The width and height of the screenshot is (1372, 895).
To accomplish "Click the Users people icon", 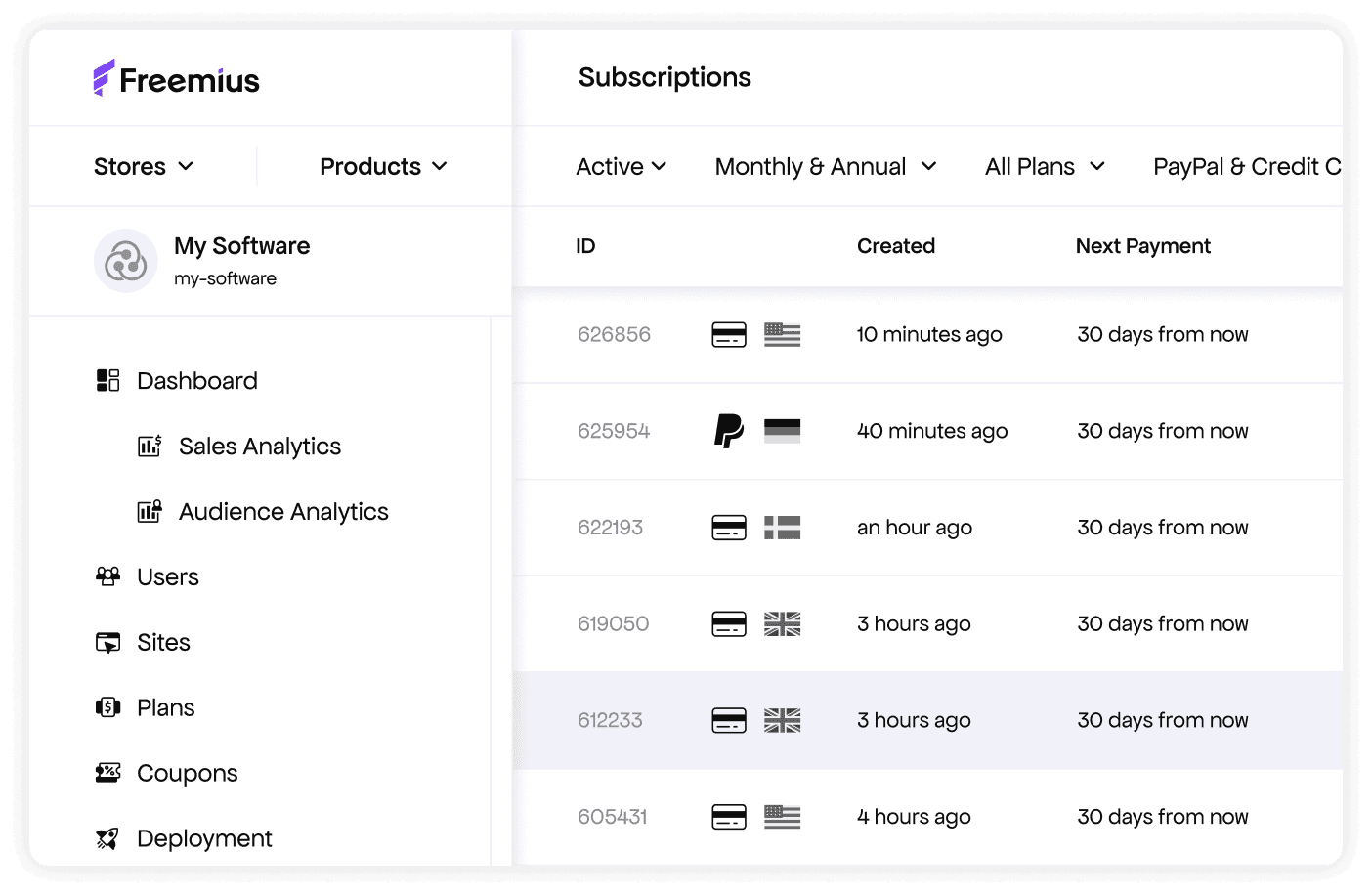I will click(x=107, y=576).
